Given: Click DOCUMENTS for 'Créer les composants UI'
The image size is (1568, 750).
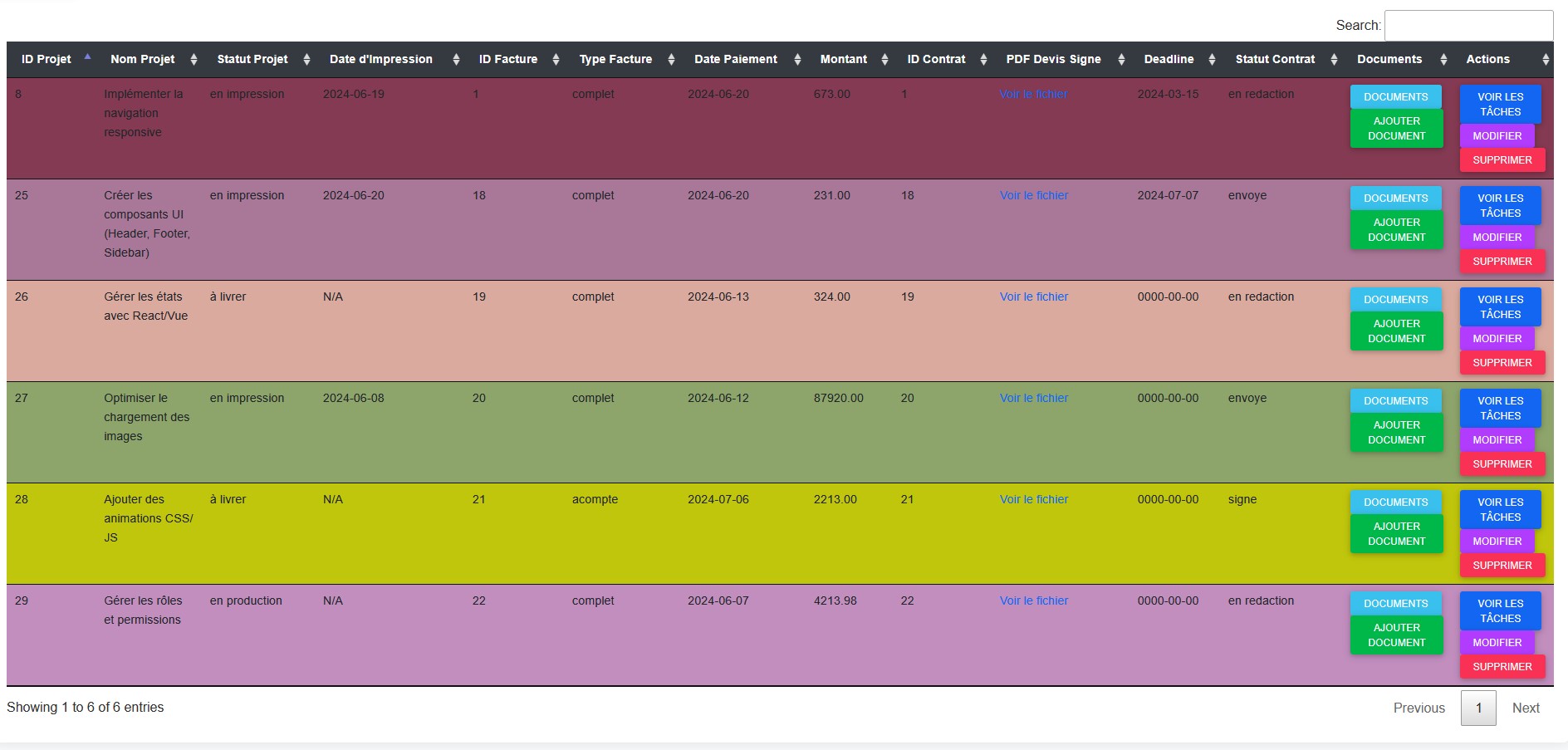Looking at the screenshot, I should 1396,198.
